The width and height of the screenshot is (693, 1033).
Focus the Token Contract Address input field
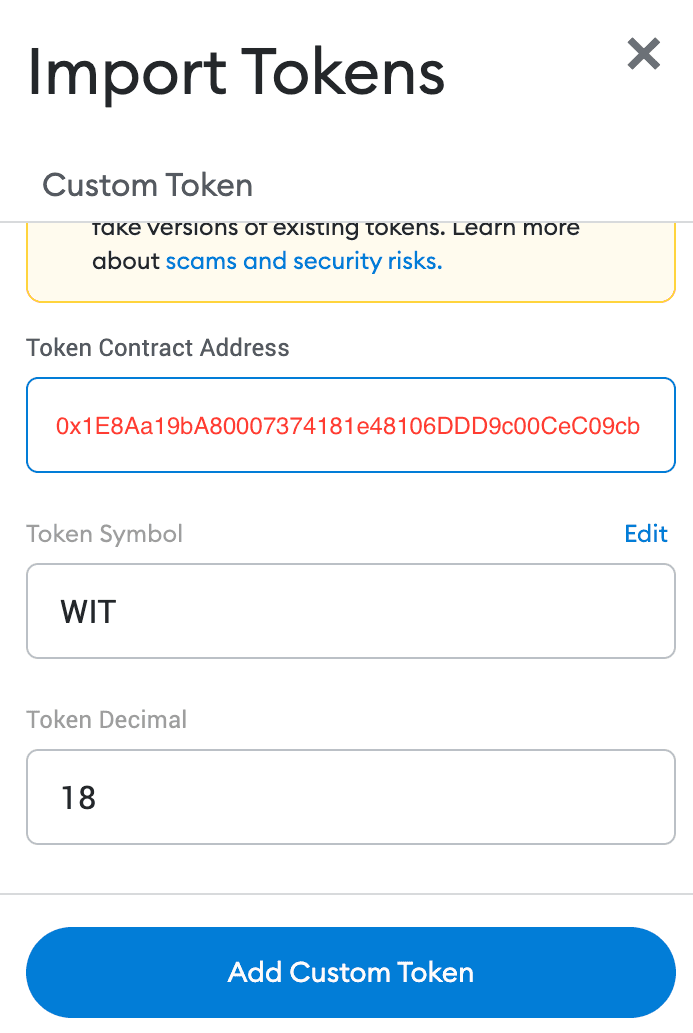click(x=351, y=425)
